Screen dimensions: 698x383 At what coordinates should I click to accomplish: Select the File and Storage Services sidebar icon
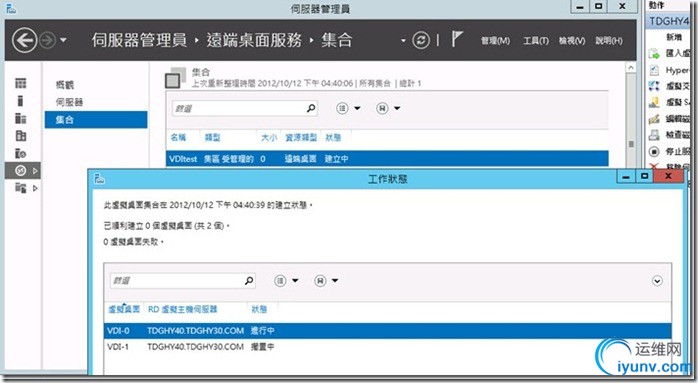(x=20, y=187)
